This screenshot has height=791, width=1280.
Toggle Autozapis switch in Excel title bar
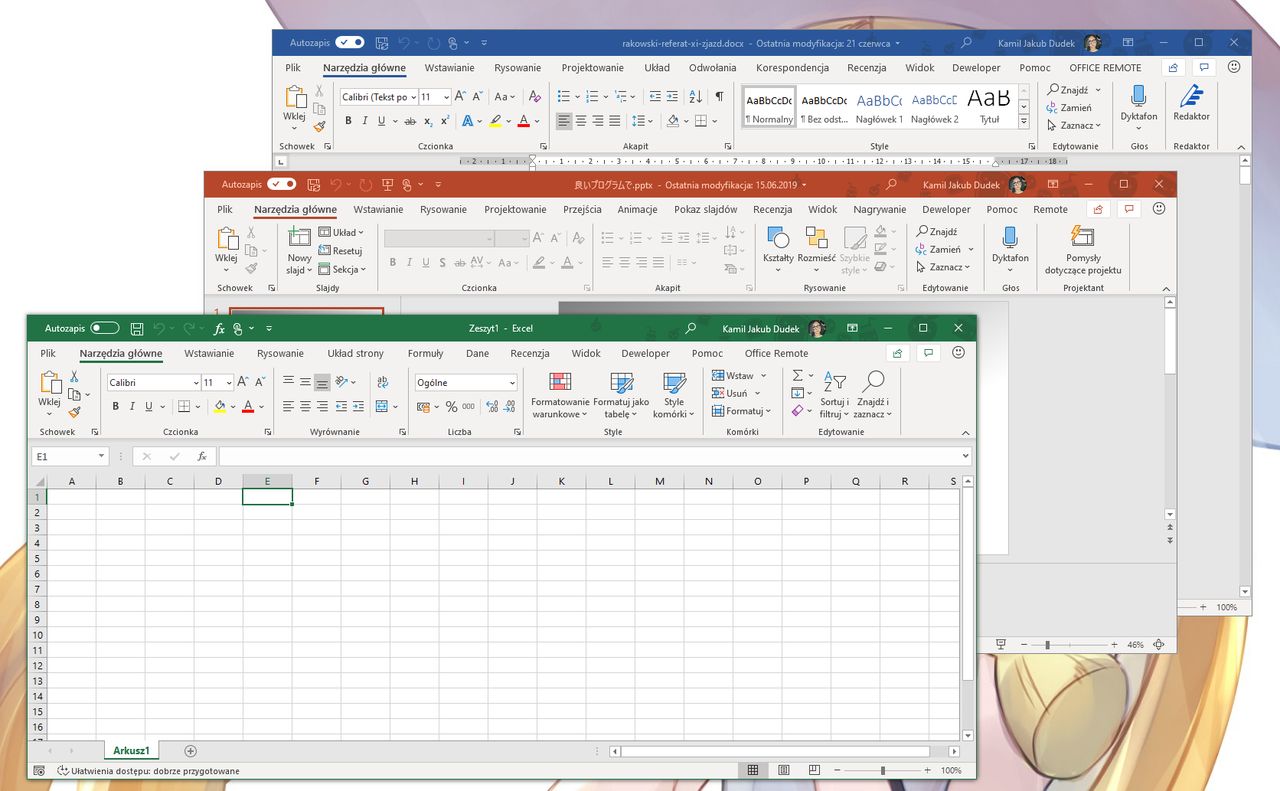[x=104, y=328]
